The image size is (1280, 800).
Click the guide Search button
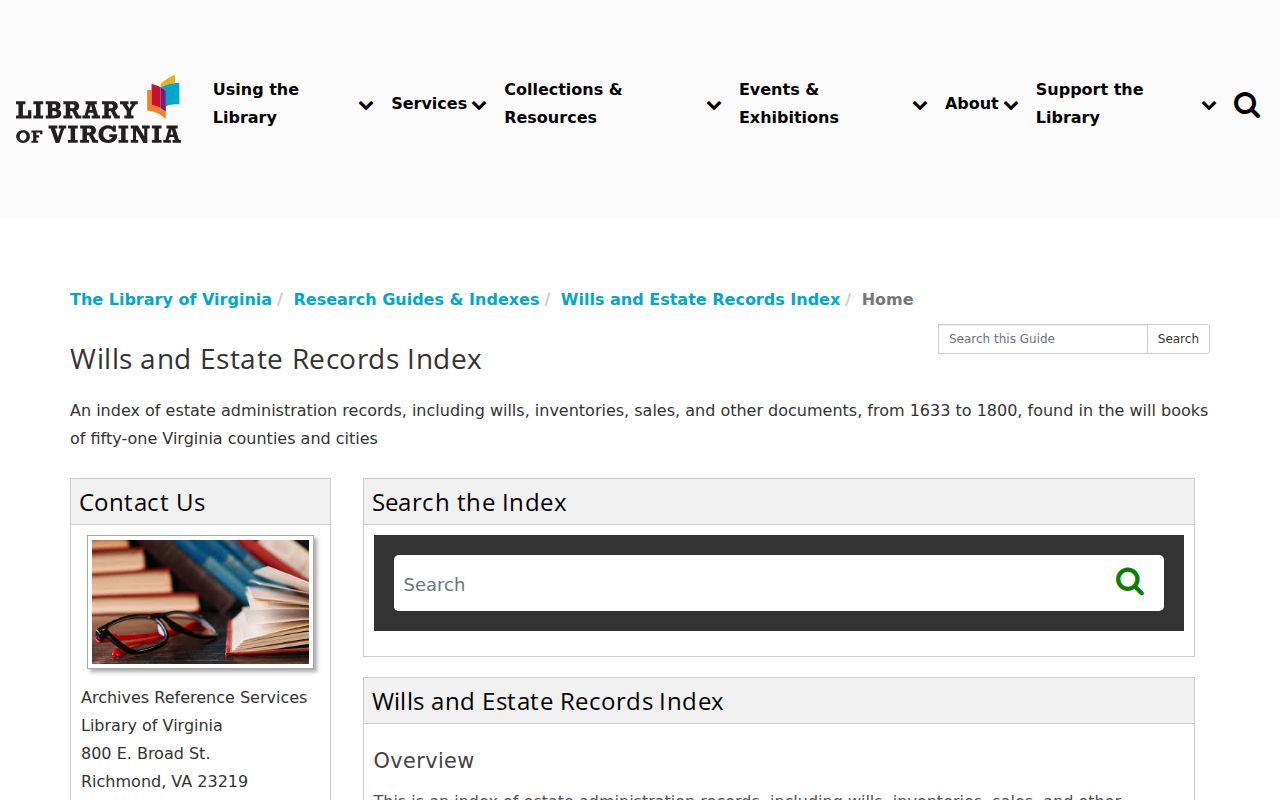click(x=1178, y=339)
